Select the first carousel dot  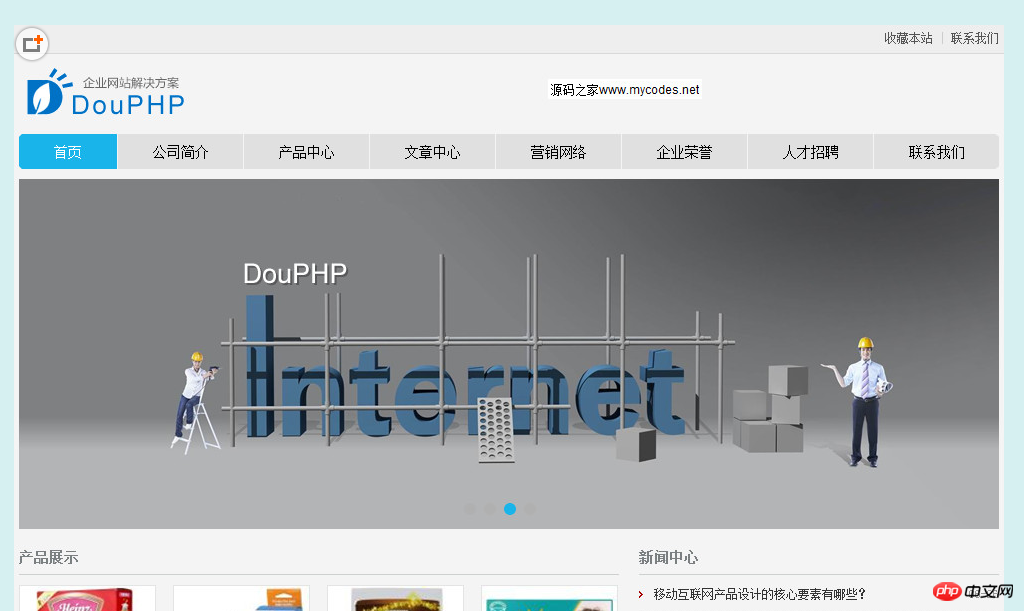[469, 509]
